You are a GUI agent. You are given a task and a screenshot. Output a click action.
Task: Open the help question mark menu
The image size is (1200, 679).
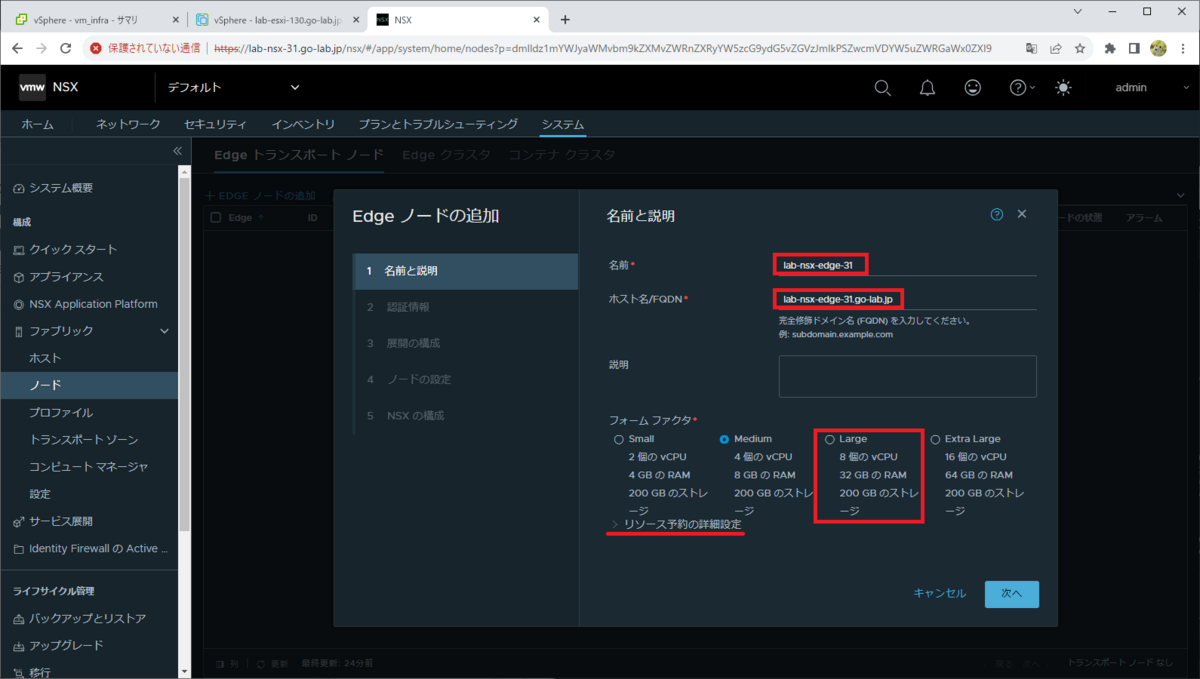(1020, 88)
